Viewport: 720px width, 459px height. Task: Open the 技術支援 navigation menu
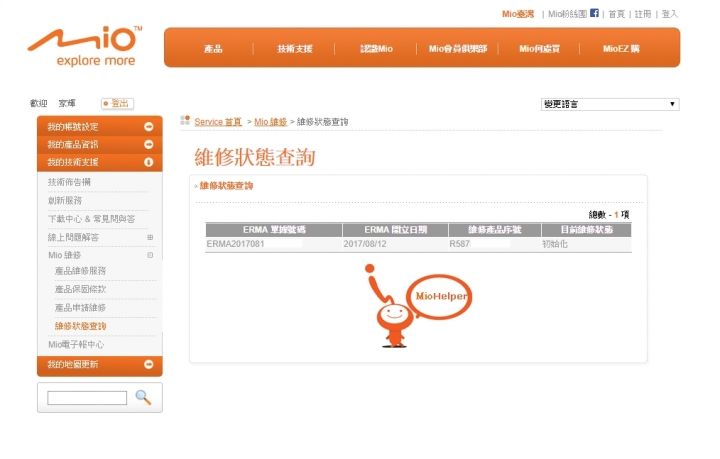tap(295, 49)
